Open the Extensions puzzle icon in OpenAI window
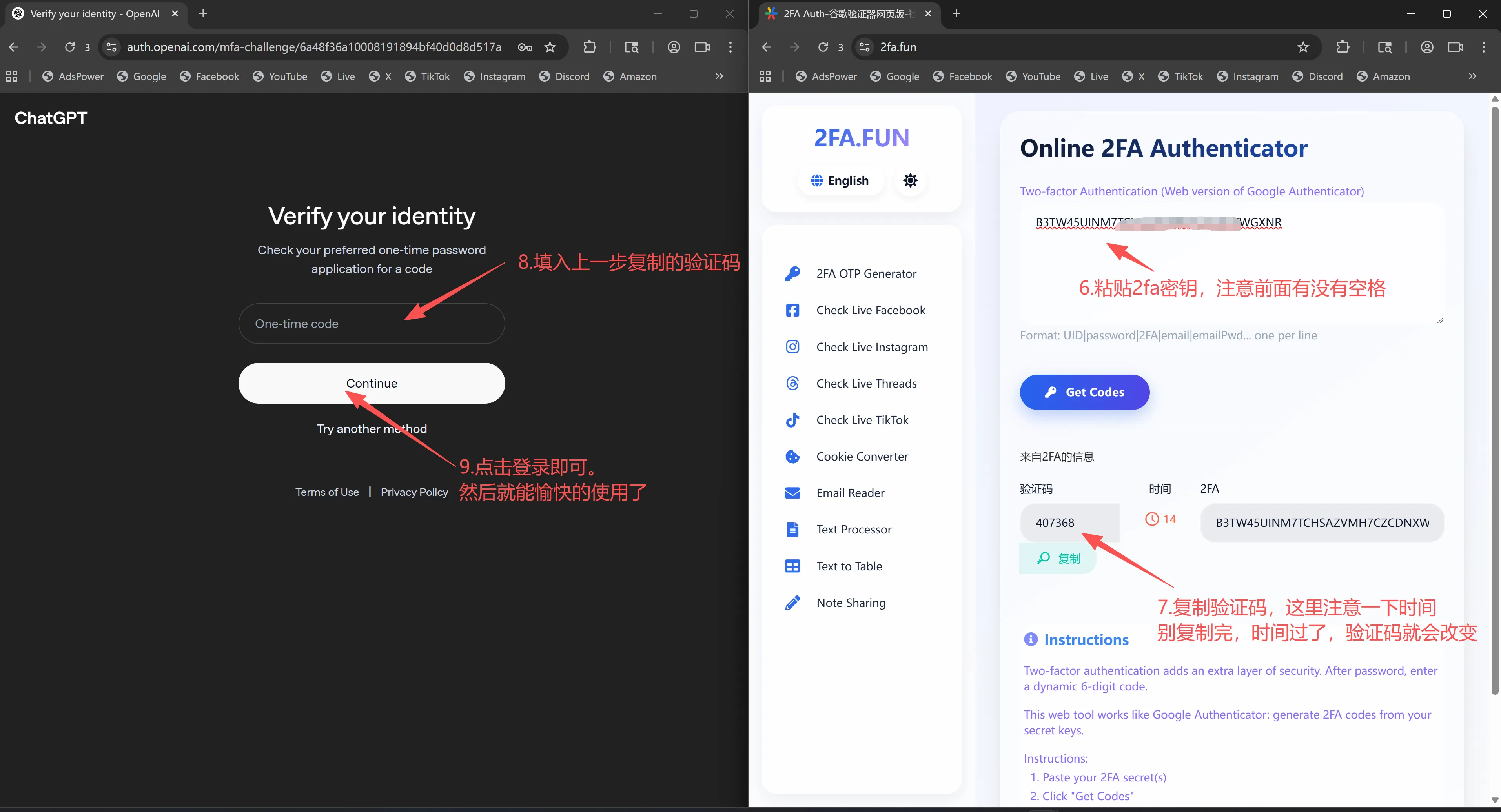The height and width of the screenshot is (812, 1501). 589,47
